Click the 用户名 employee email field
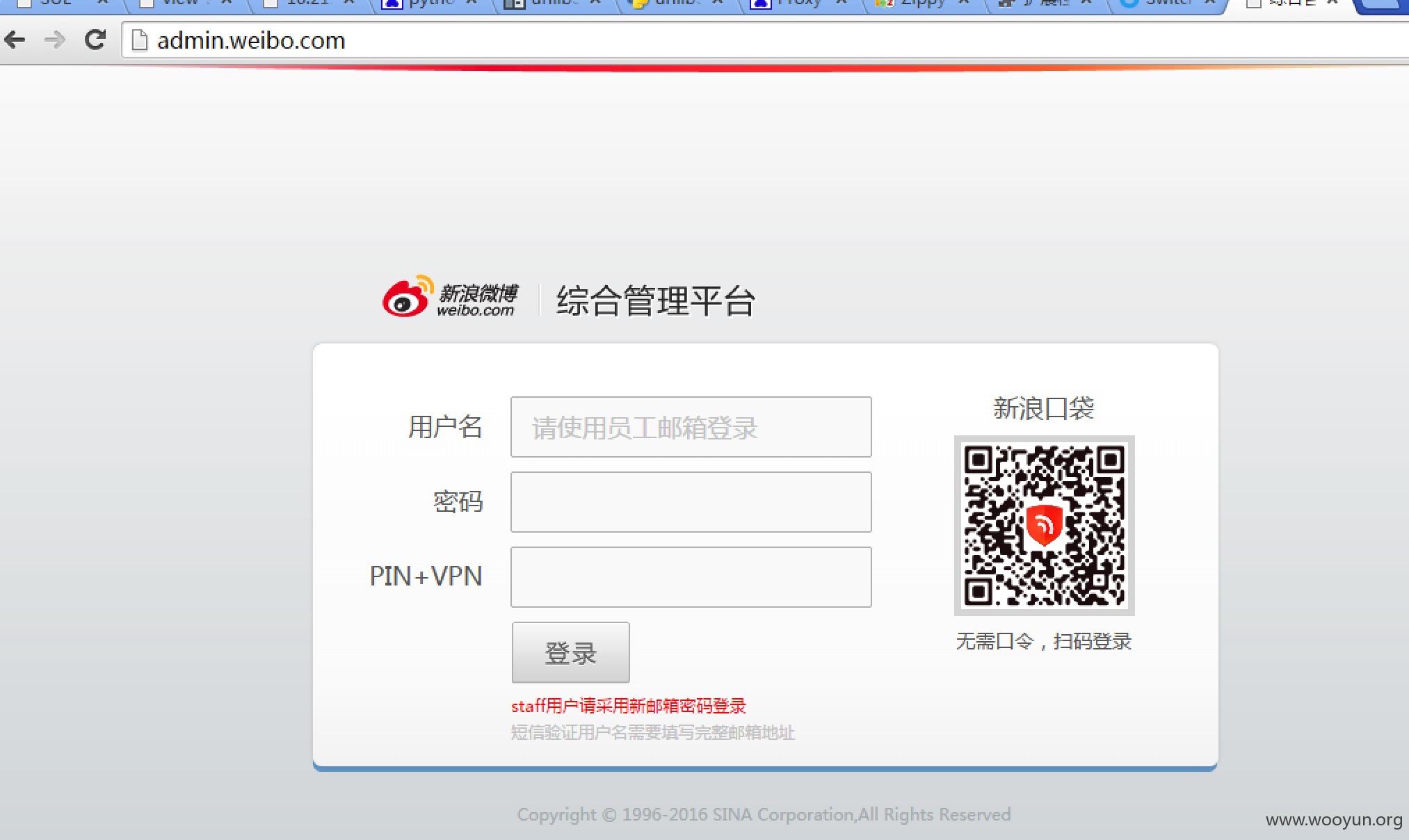 tap(691, 427)
